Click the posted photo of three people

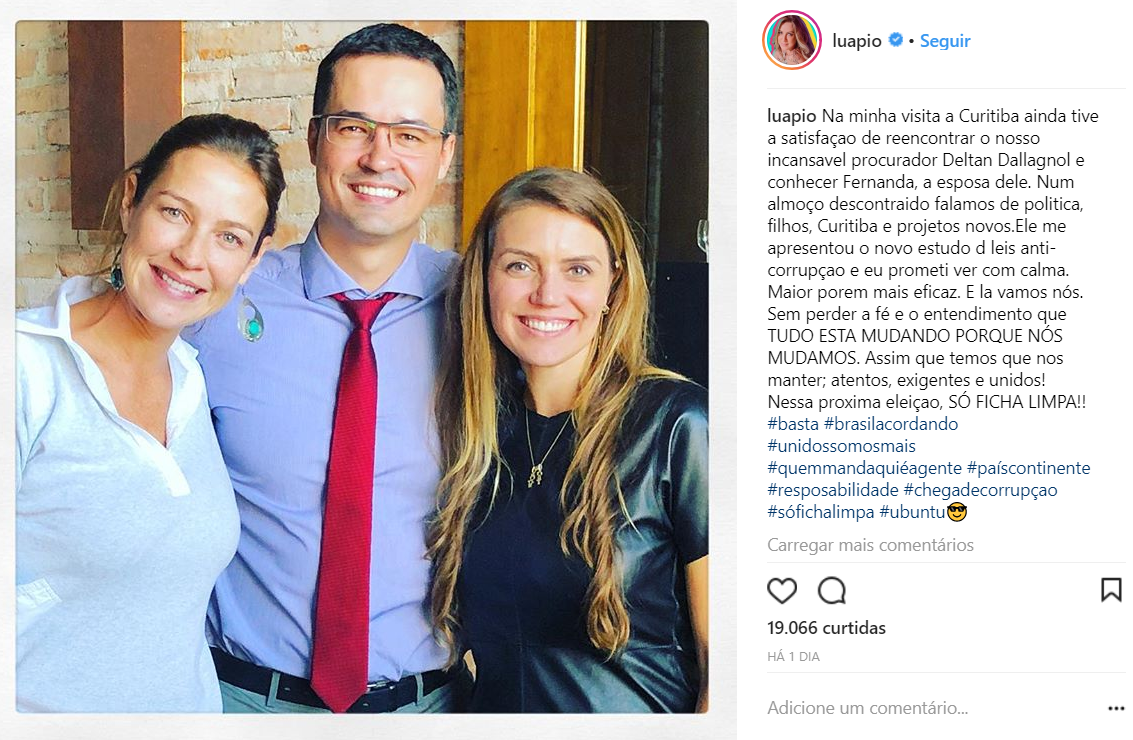(362, 367)
